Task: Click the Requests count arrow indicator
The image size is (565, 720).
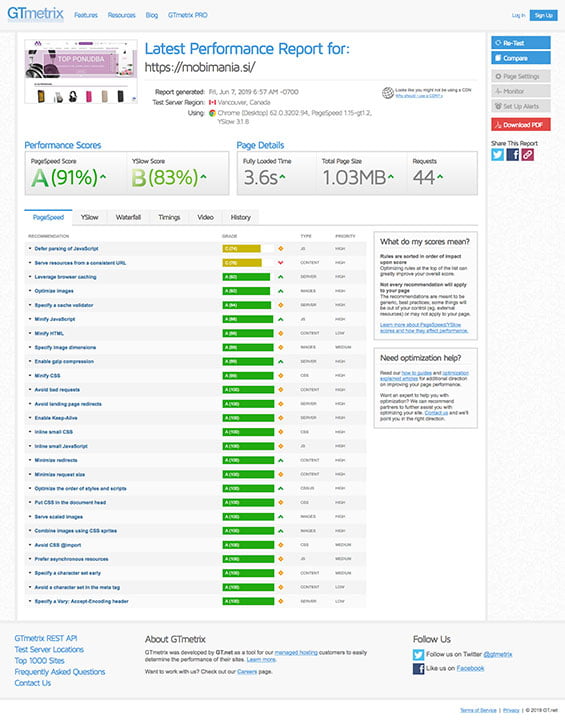Action: pos(440,176)
